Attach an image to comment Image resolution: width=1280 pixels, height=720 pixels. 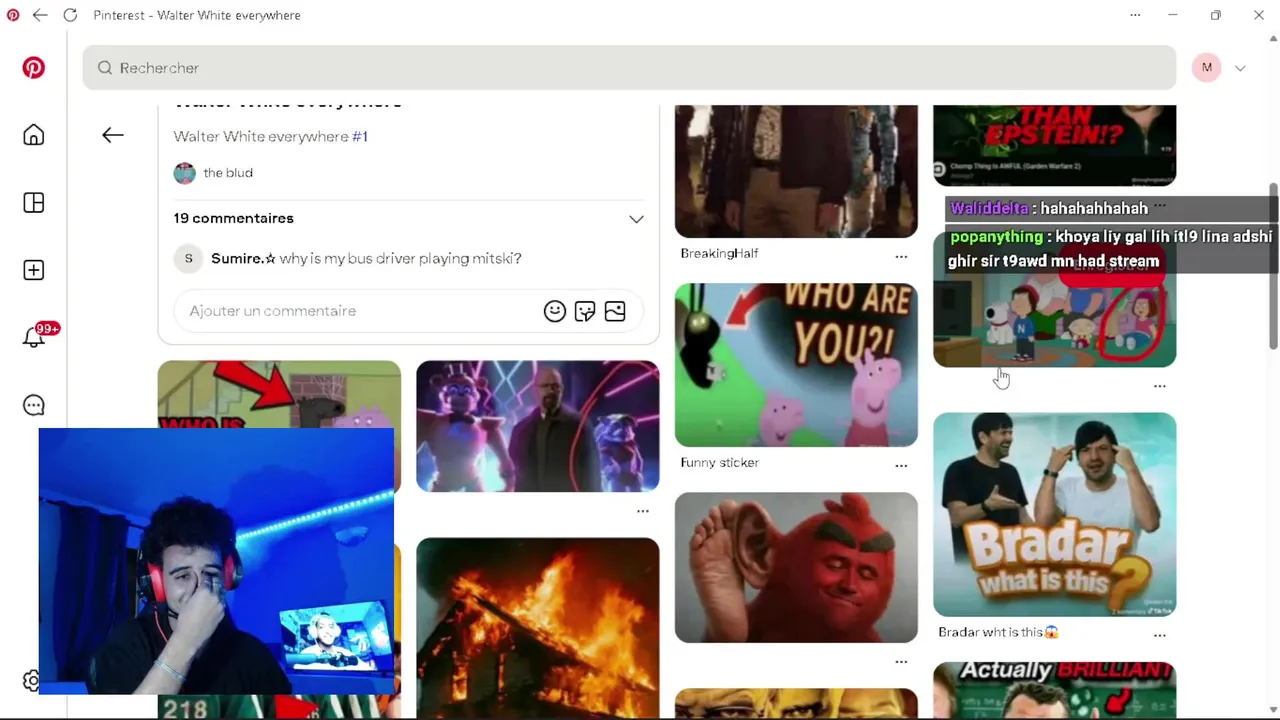click(615, 311)
